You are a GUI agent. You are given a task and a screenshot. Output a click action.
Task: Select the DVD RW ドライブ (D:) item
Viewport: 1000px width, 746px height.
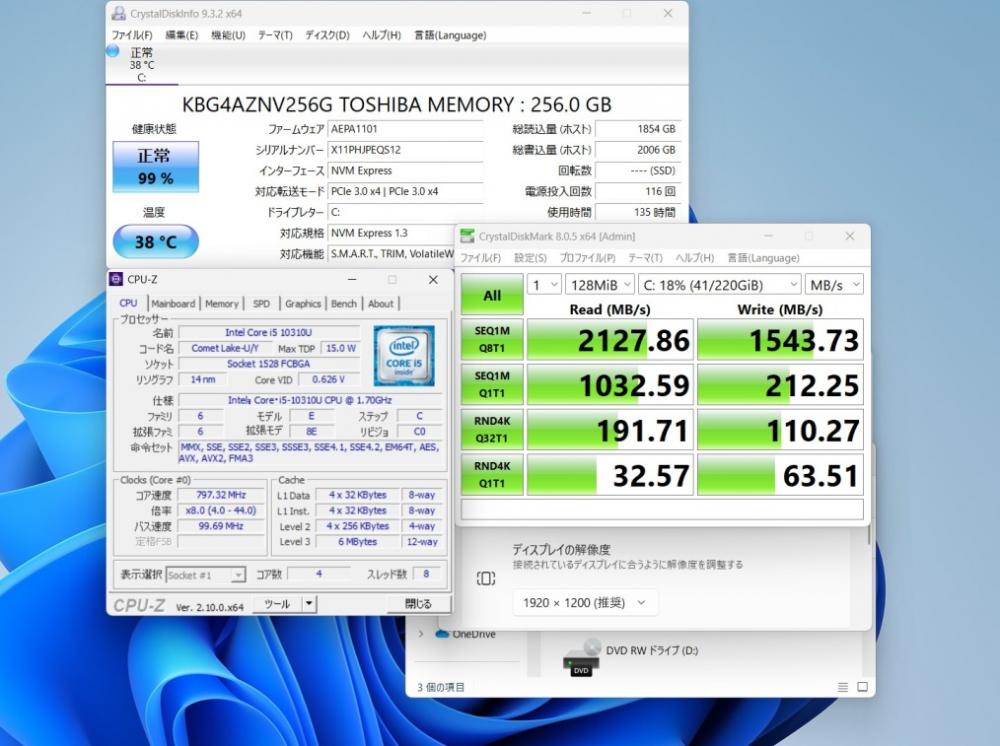(631, 657)
